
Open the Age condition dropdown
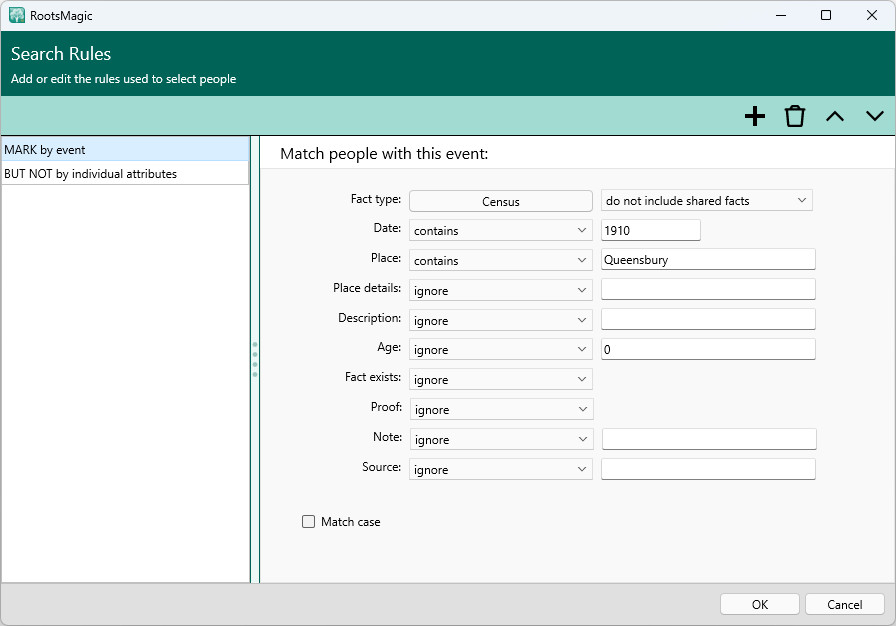(501, 350)
